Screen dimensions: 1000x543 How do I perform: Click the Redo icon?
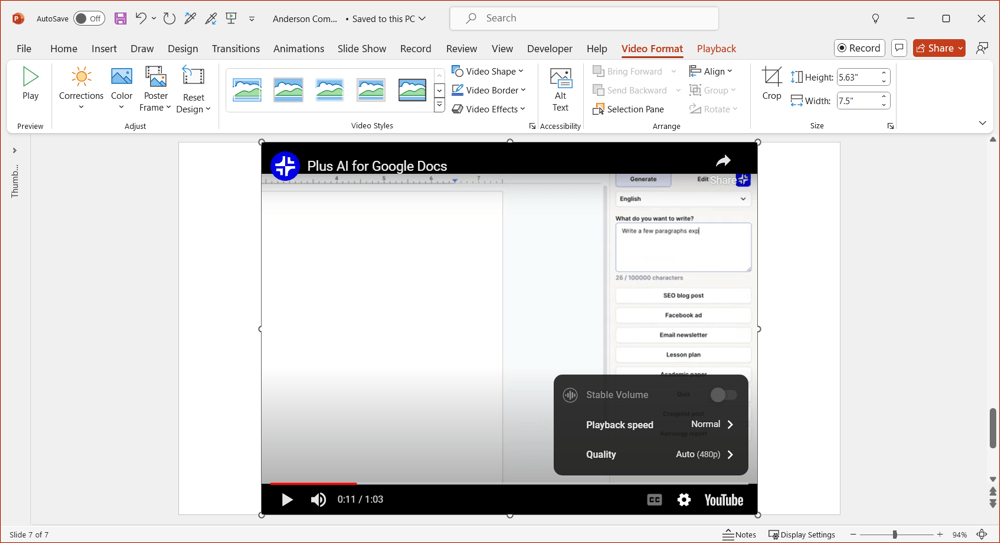[169, 19]
